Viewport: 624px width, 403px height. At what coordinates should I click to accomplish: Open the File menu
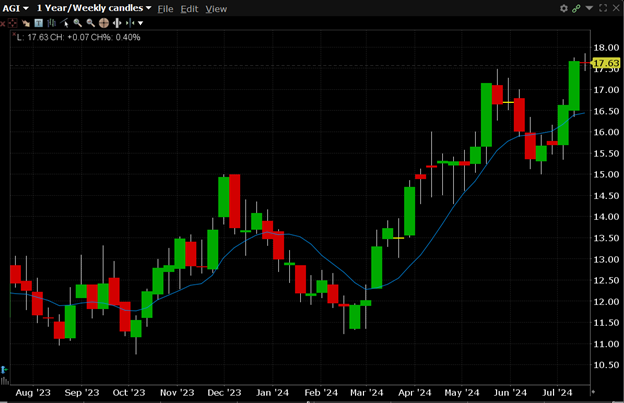click(165, 9)
